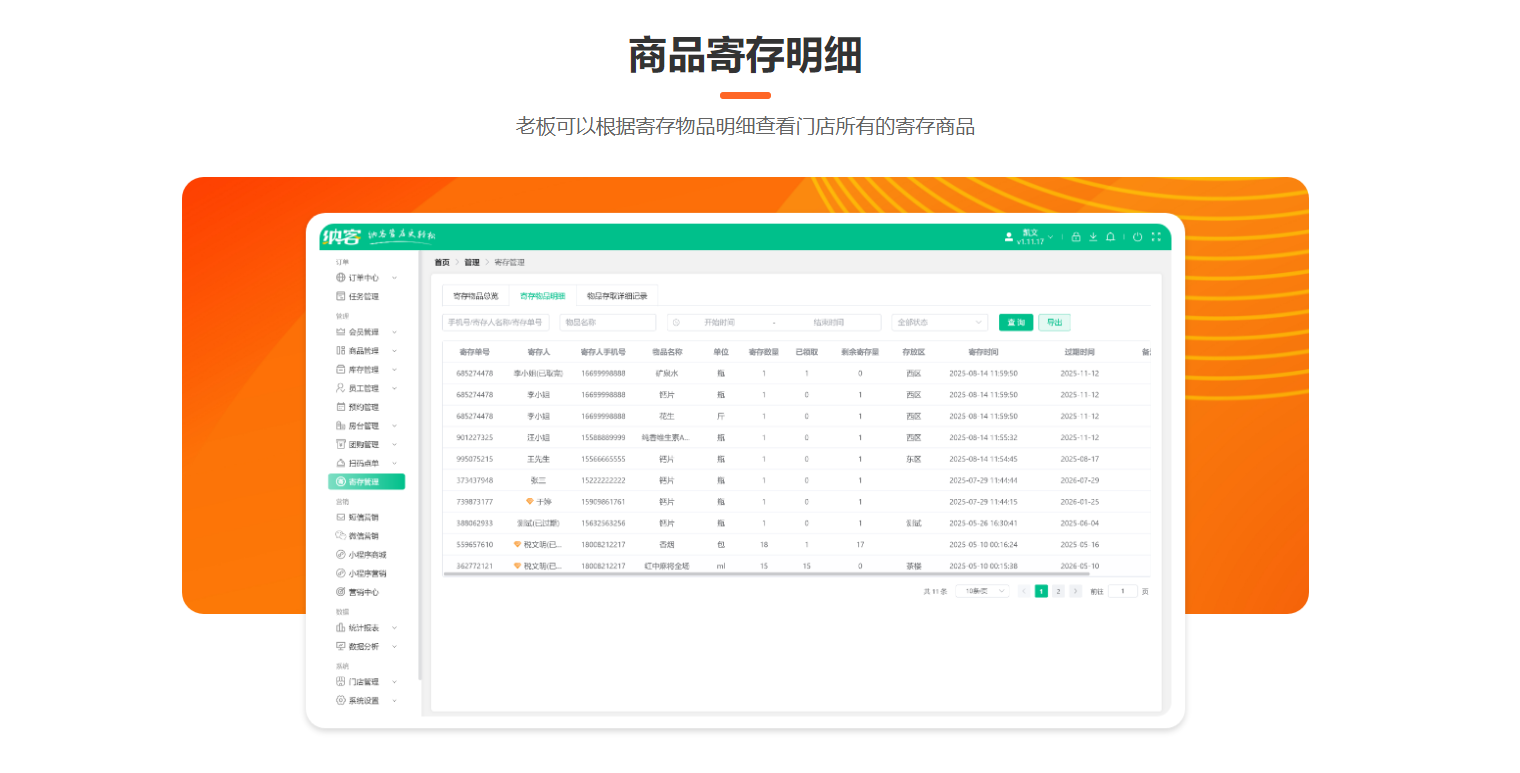The image size is (1520, 773).
Task: Click inside the 物品名称 item name input field
Action: pos(607,322)
